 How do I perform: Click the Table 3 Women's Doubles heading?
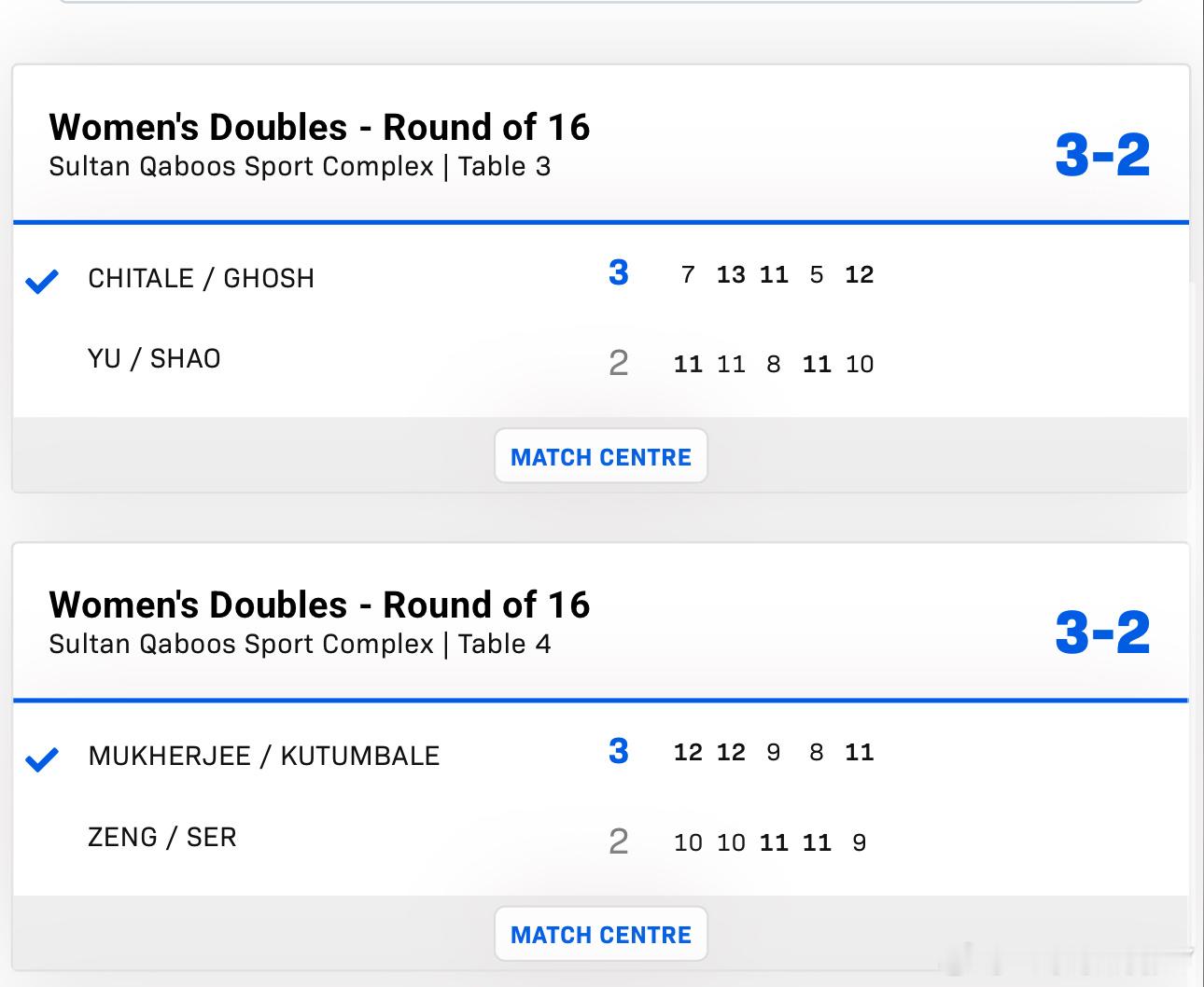pyautogui.click(x=319, y=127)
